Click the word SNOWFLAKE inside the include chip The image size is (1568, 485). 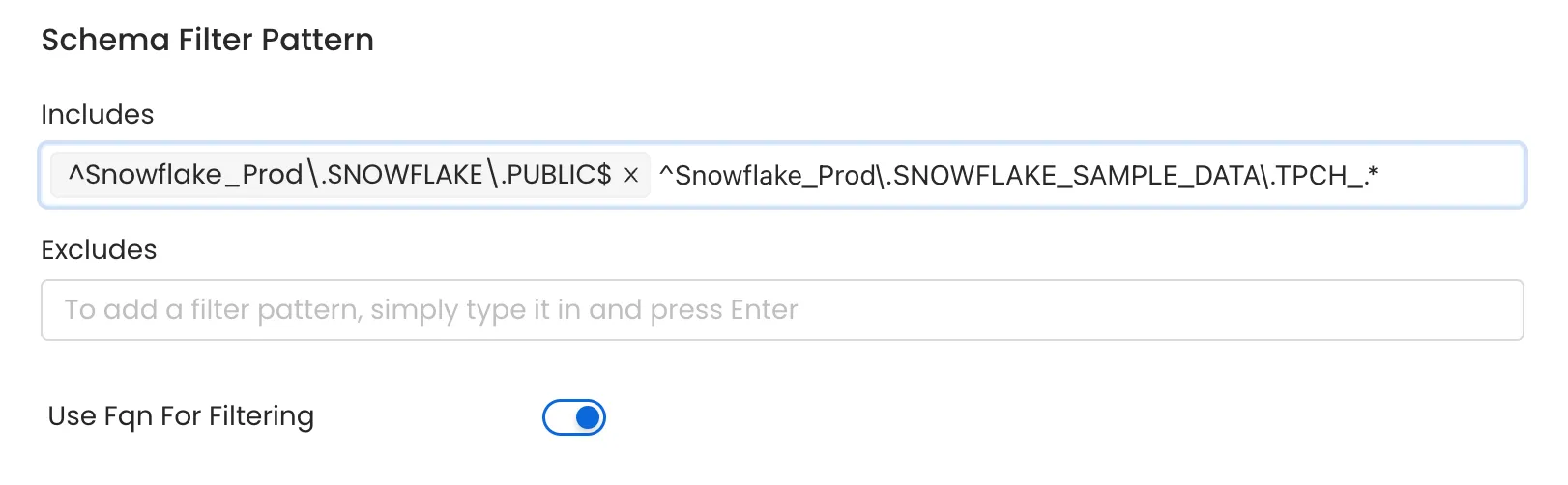click(x=405, y=175)
